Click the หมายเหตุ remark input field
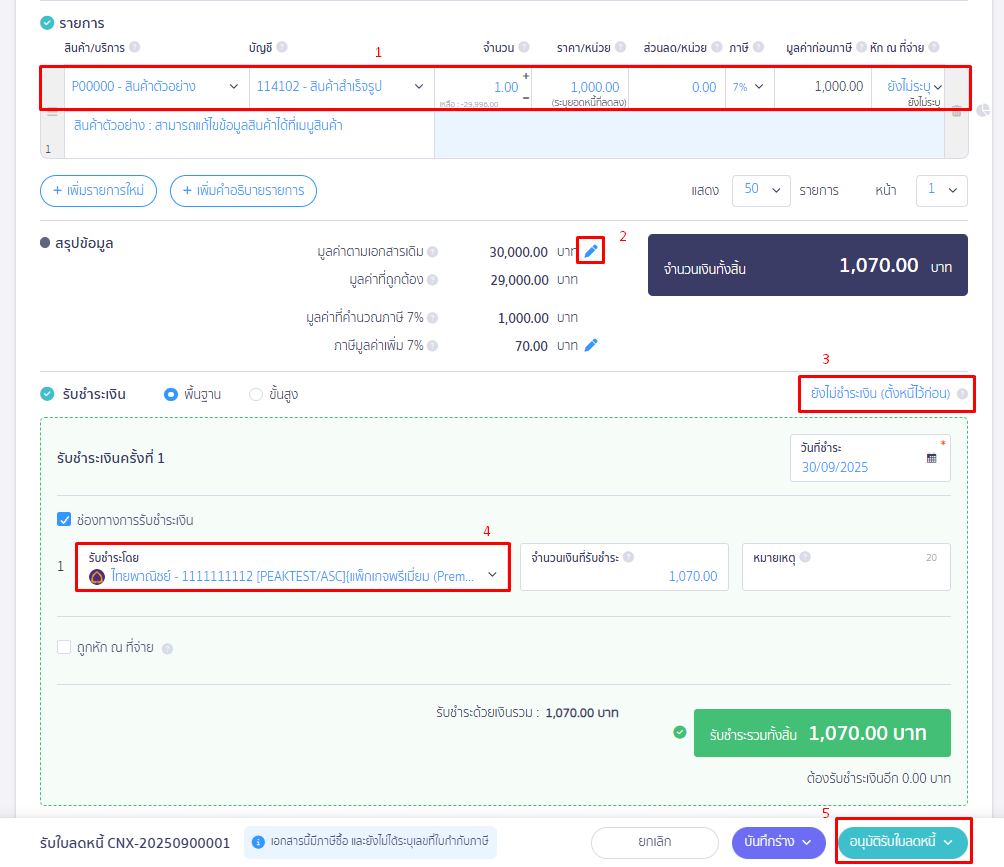This screenshot has height=867, width=1004. (x=845, y=575)
